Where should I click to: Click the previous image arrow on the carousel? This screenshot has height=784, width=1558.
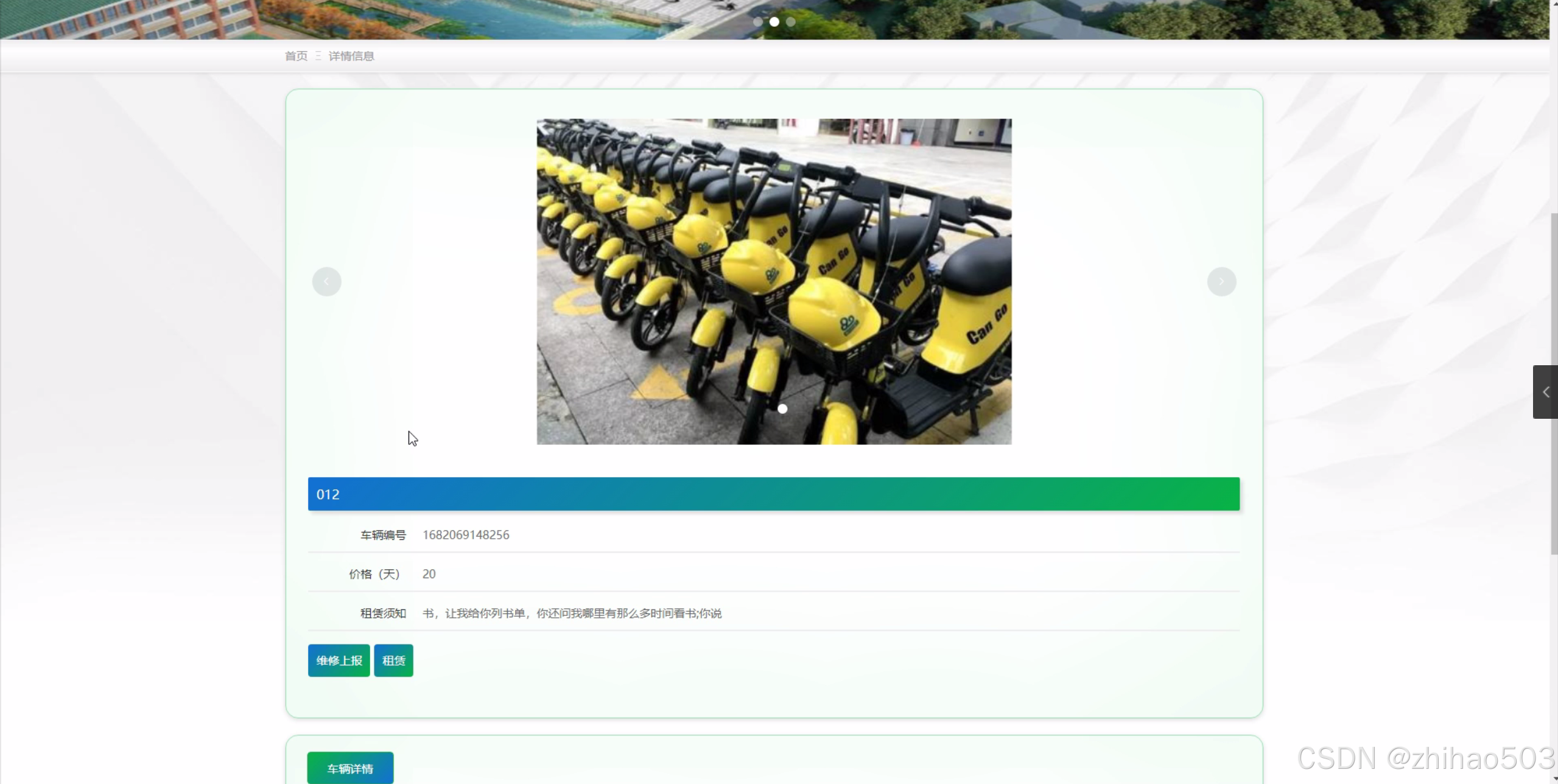click(326, 282)
